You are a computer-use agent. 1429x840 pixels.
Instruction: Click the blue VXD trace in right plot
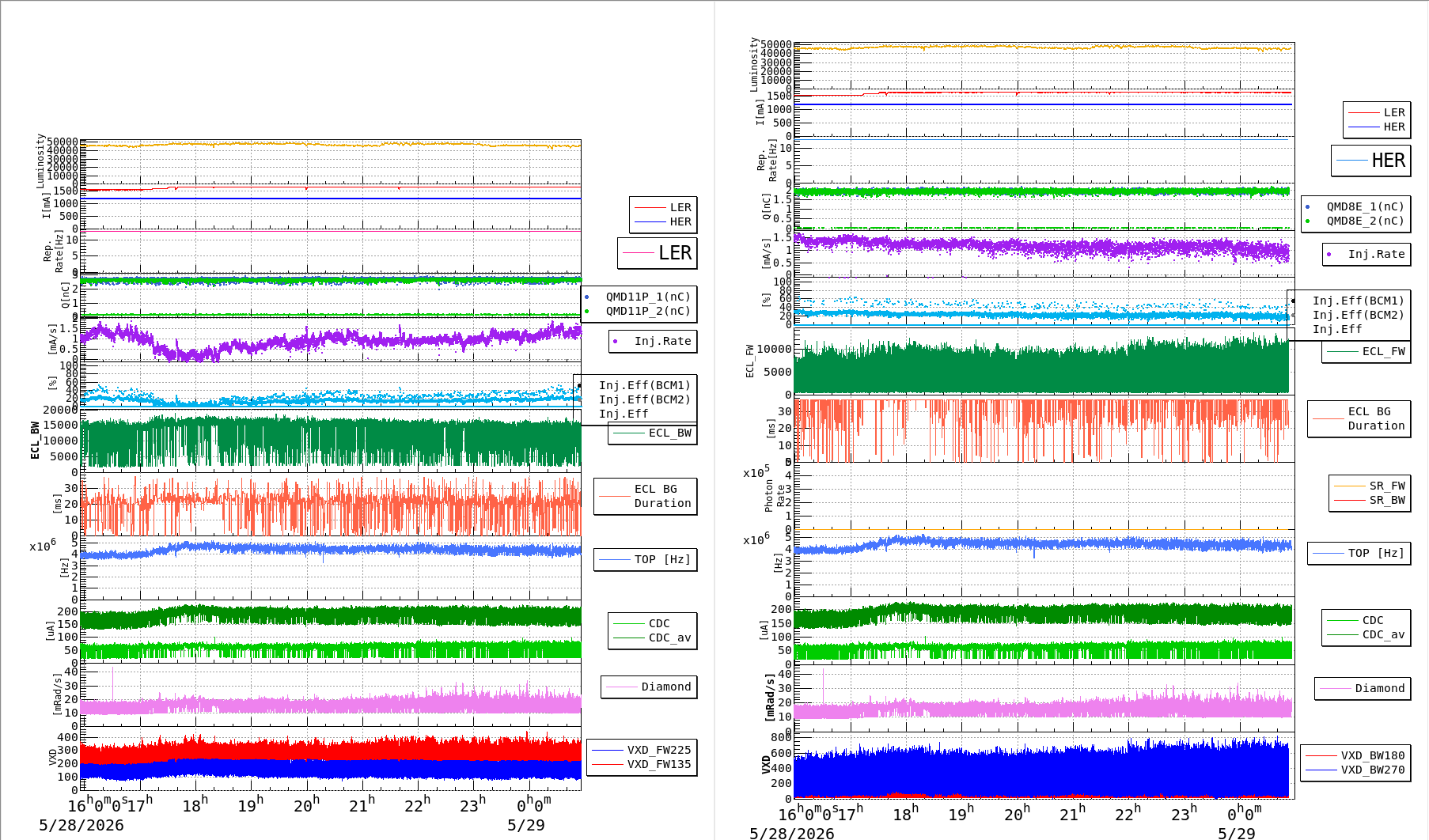tap(1041, 771)
